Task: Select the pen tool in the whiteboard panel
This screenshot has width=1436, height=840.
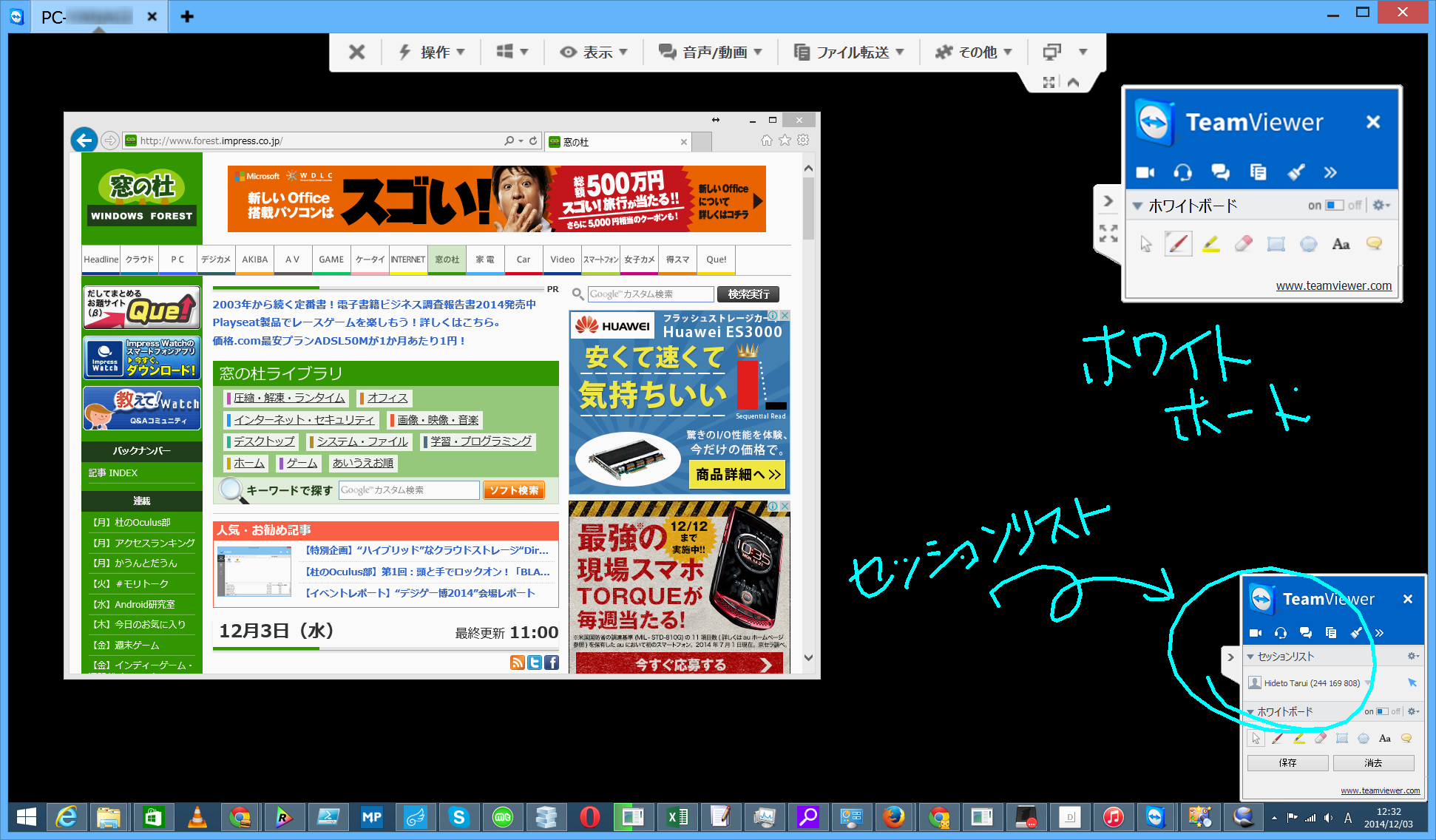Action: pos(1178,243)
